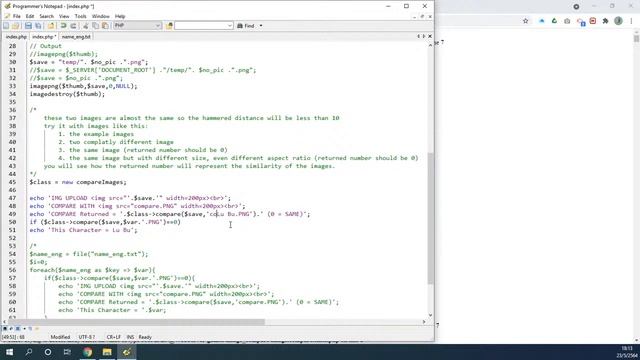
Task: Click the blue cloud extension icon in Chrome
Action: pyautogui.click(x=542, y=21)
